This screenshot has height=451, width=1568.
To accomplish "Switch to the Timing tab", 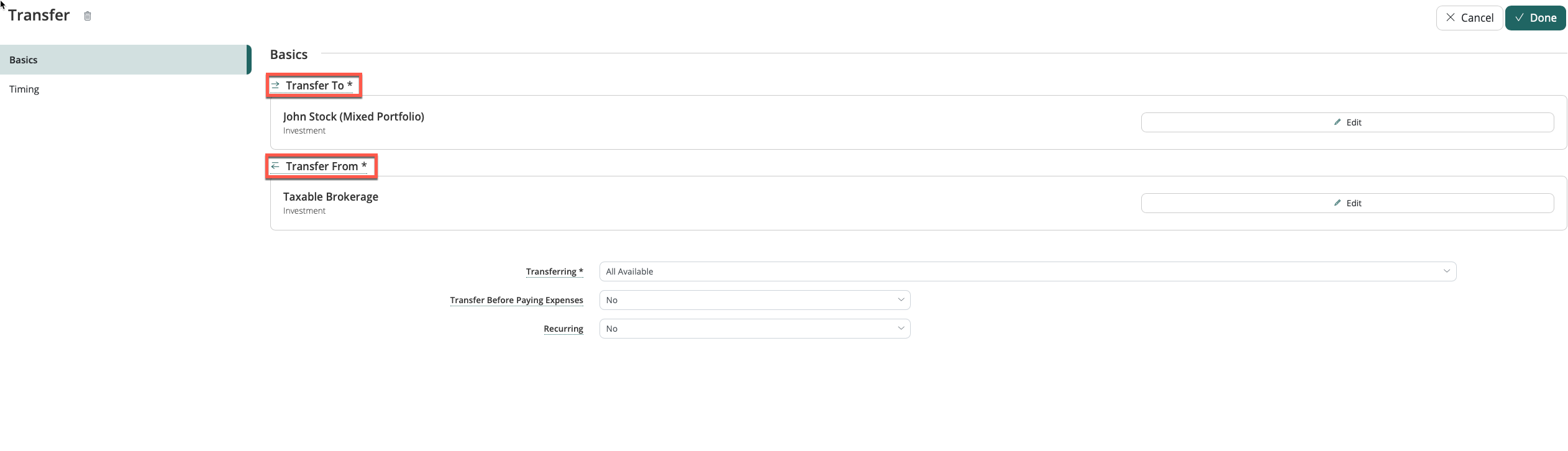I will point(24,89).
